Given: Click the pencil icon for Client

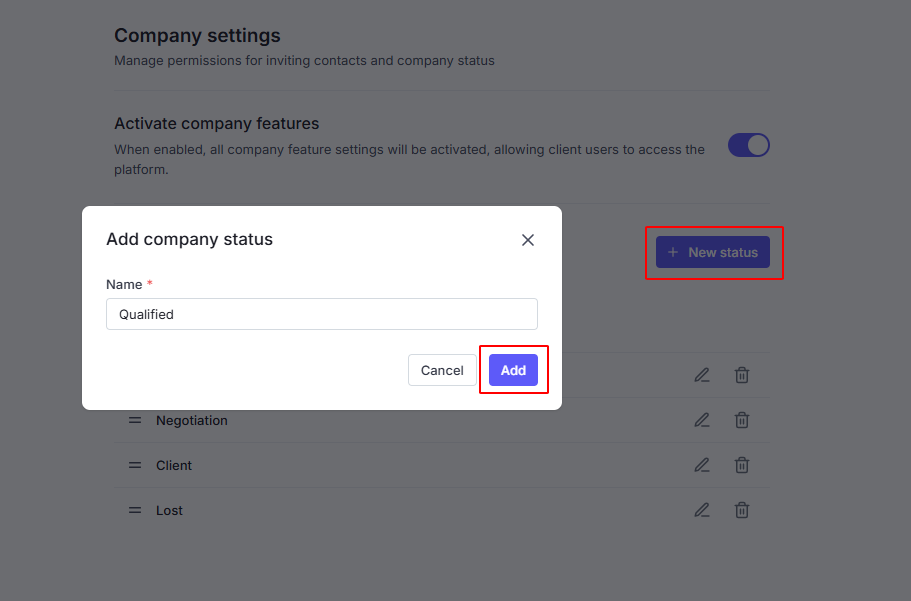Looking at the screenshot, I should (x=702, y=465).
